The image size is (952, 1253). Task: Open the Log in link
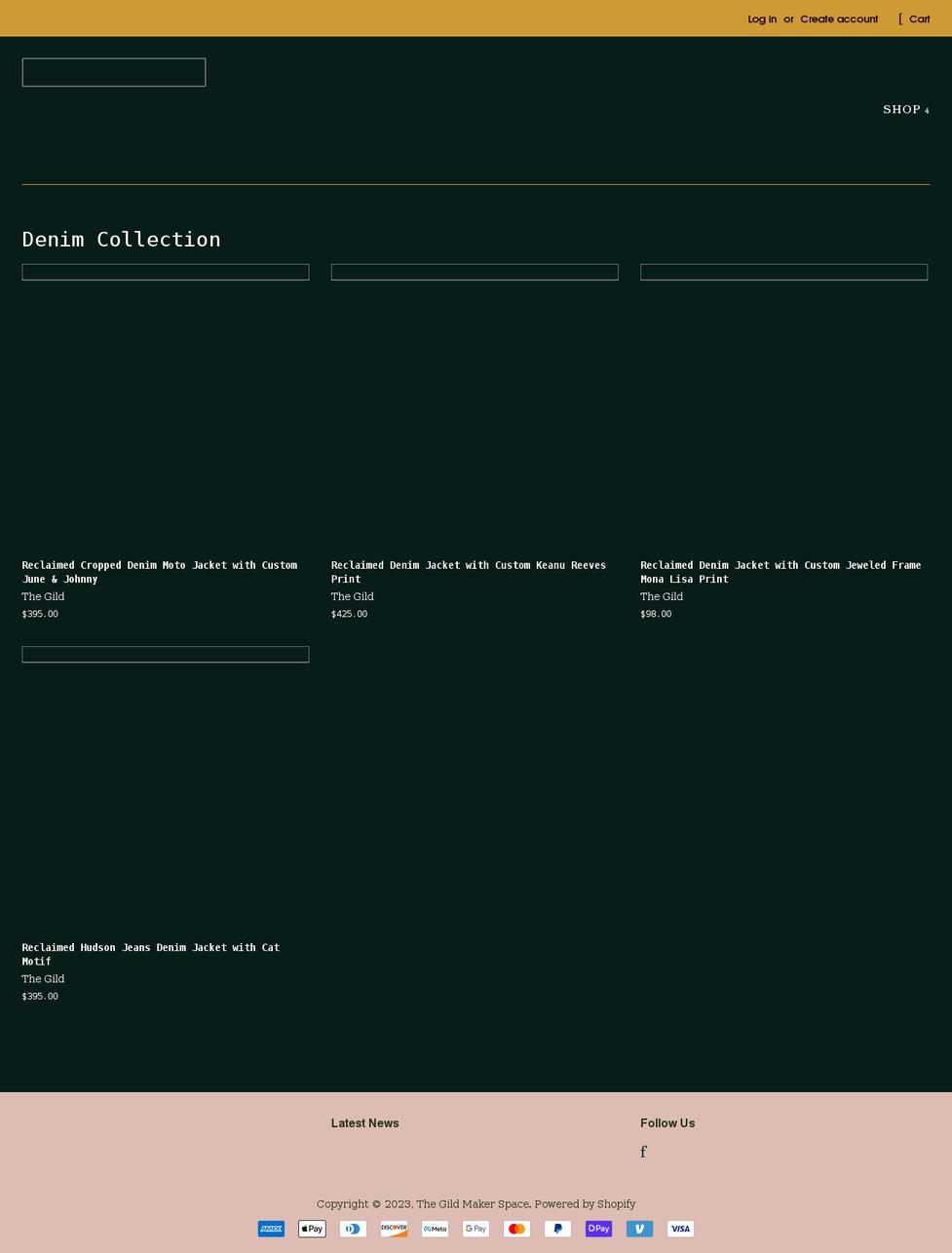pos(762,19)
